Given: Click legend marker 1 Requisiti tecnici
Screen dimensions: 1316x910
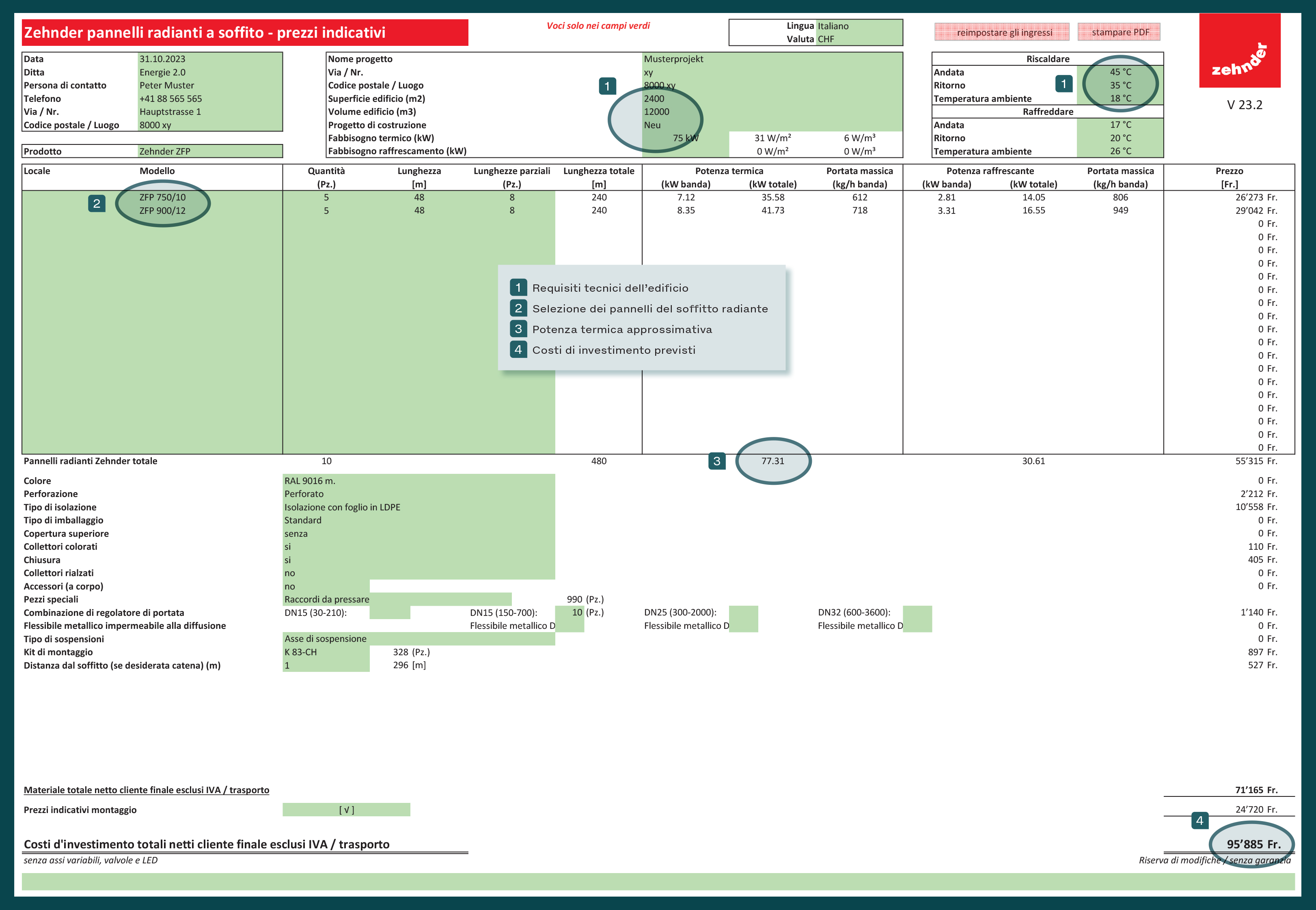Looking at the screenshot, I should tap(518, 287).
